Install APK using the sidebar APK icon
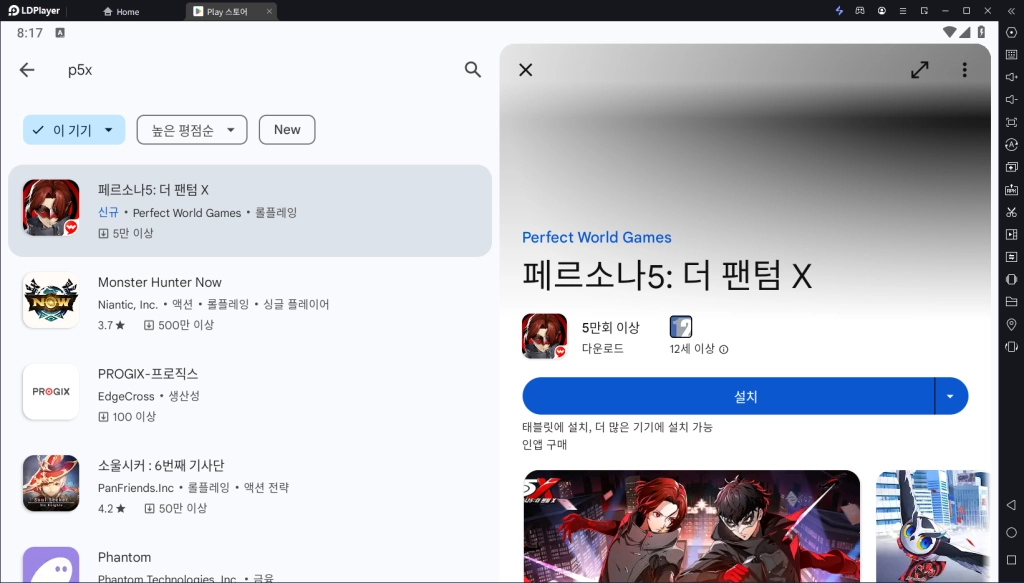This screenshot has width=1024, height=583. pos(1011,189)
